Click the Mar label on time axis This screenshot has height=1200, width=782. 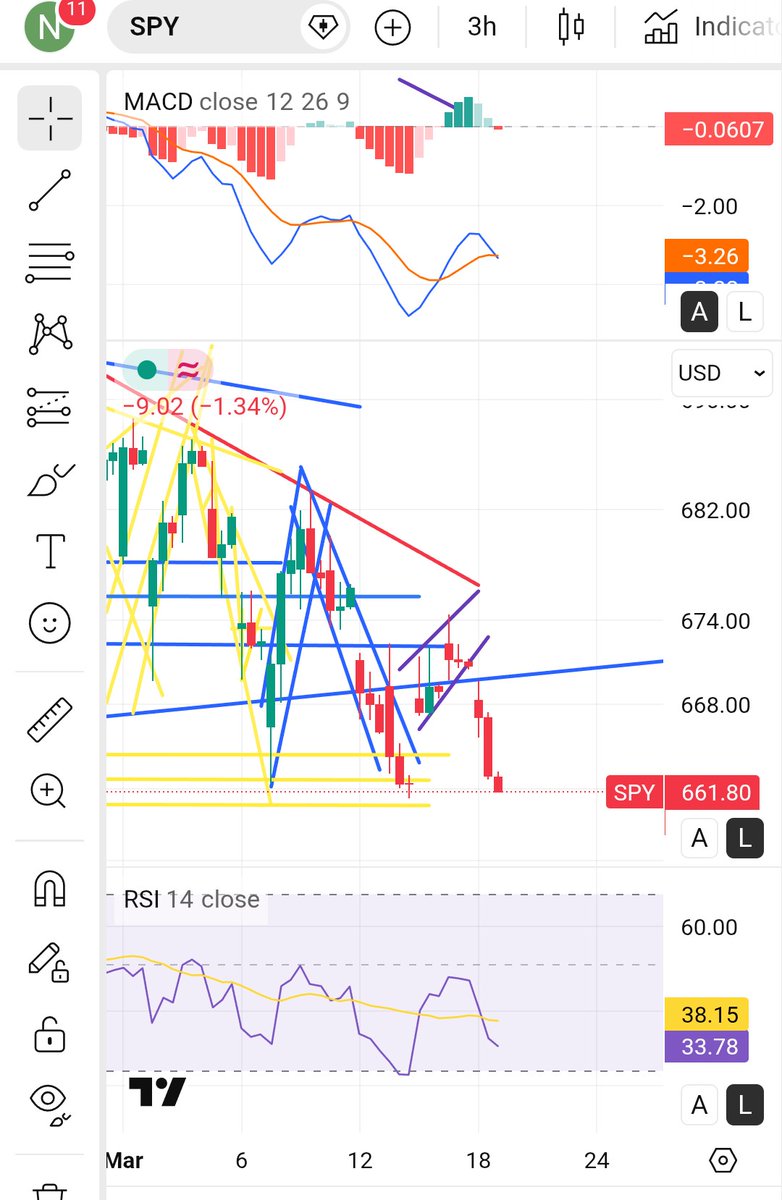124,1161
